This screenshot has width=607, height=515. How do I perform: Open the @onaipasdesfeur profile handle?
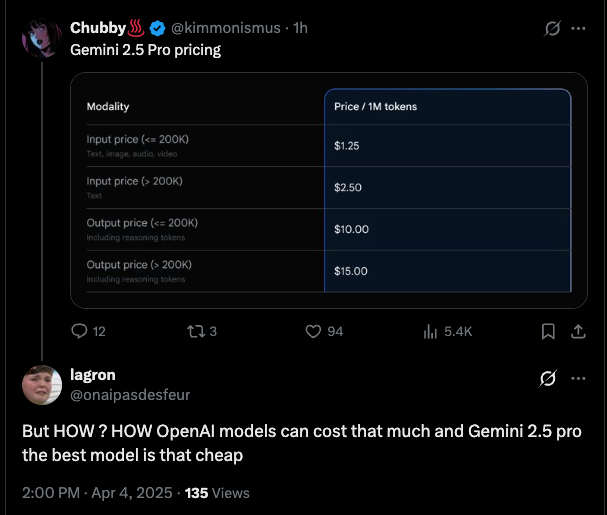(x=130, y=395)
